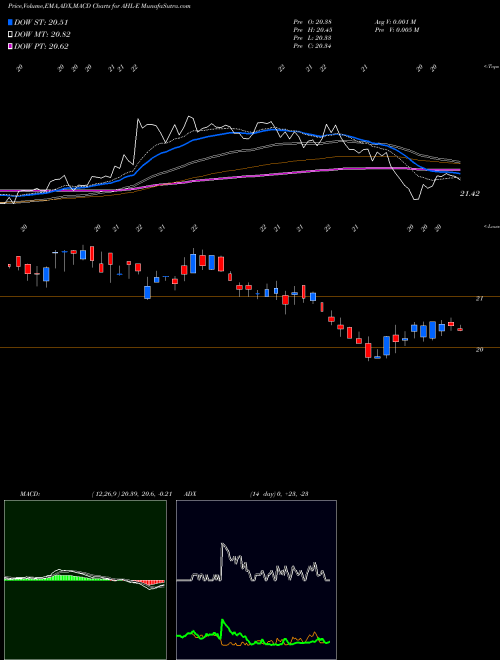Click the 21 price level axis label
The height and width of the screenshot is (660, 500).
pyautogui.click(x=479, y=298)
